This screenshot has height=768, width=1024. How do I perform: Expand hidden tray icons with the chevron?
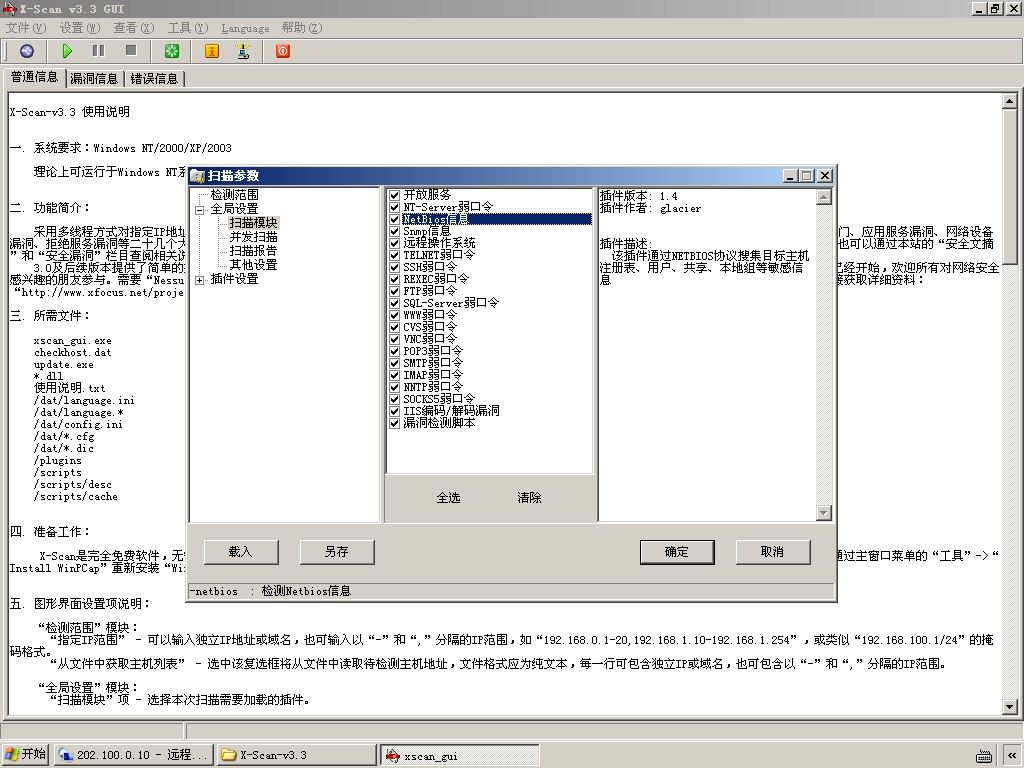(x=1013, y=756)
